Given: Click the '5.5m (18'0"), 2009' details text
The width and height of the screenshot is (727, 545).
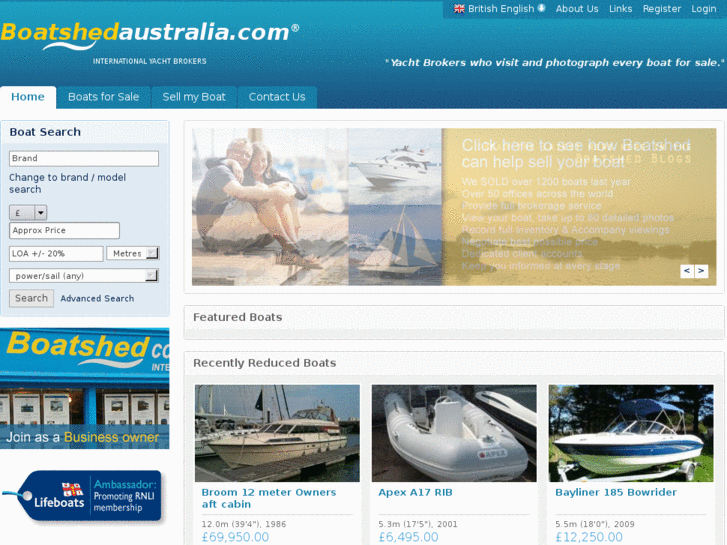Looking at the screenshot, I should (595, 524).
